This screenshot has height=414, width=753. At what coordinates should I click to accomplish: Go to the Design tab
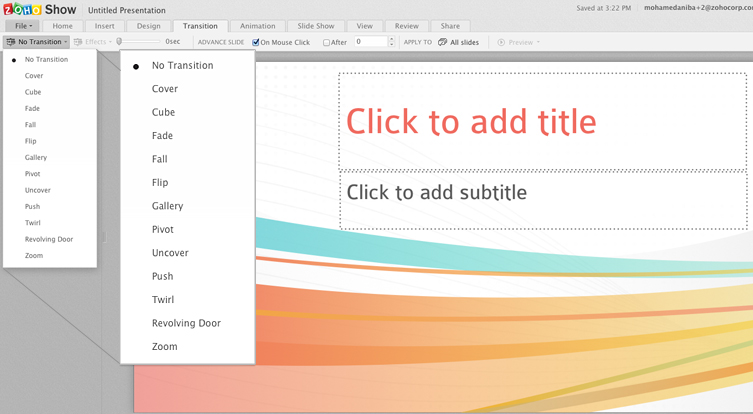pyautogui.click(x=148, y=26)
